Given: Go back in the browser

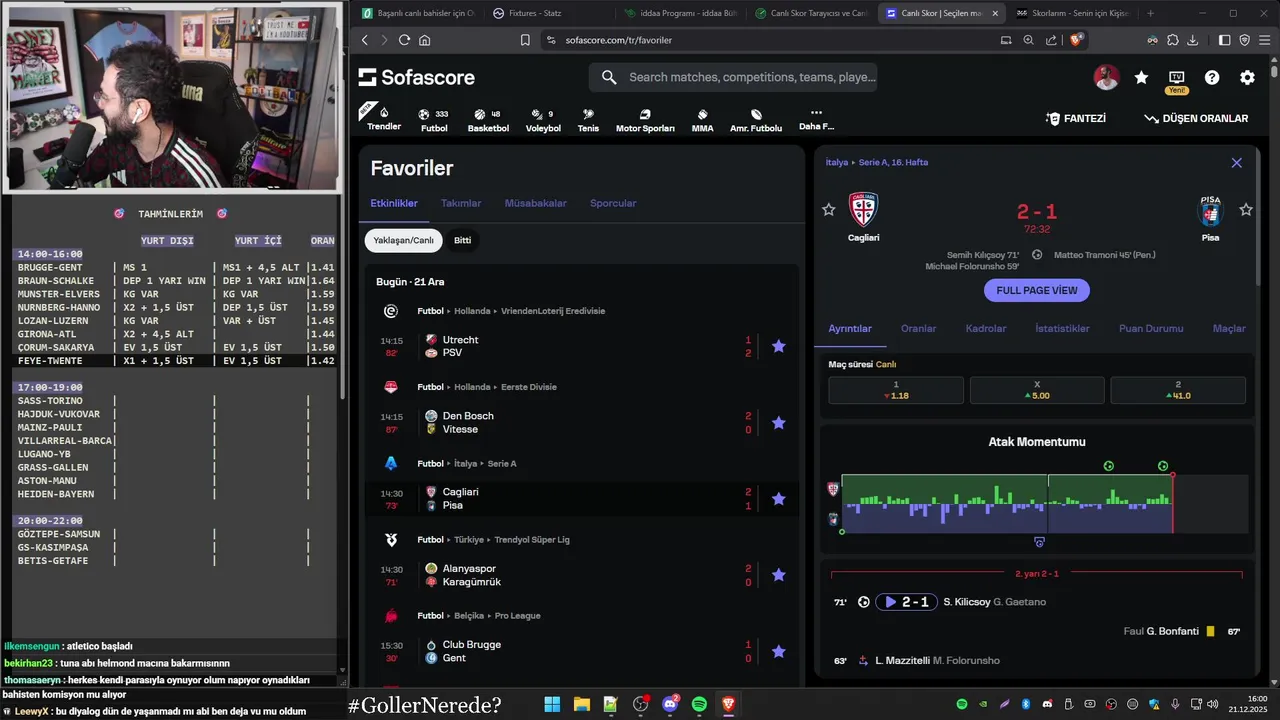Looking at the screenshot, I should [x=364, y=40].
